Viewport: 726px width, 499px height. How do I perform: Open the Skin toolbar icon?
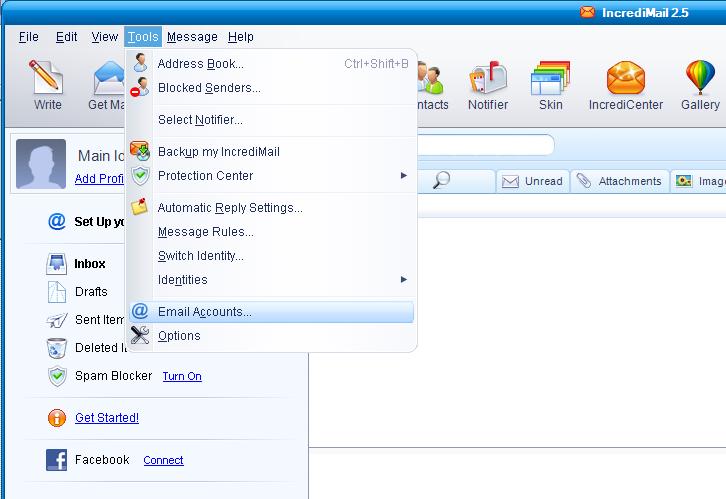(550, 78)
